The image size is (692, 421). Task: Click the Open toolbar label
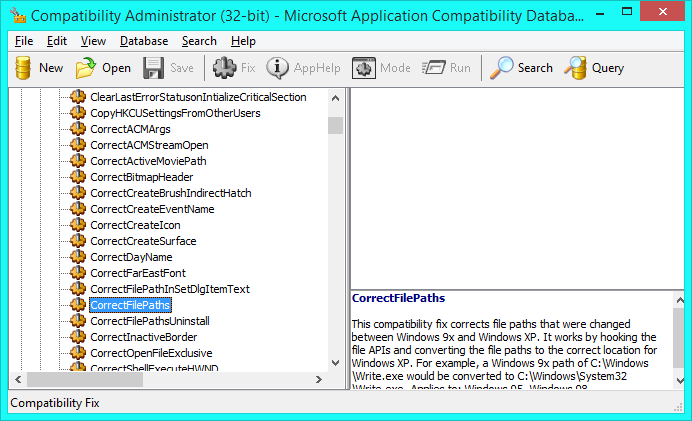[117, 68]
